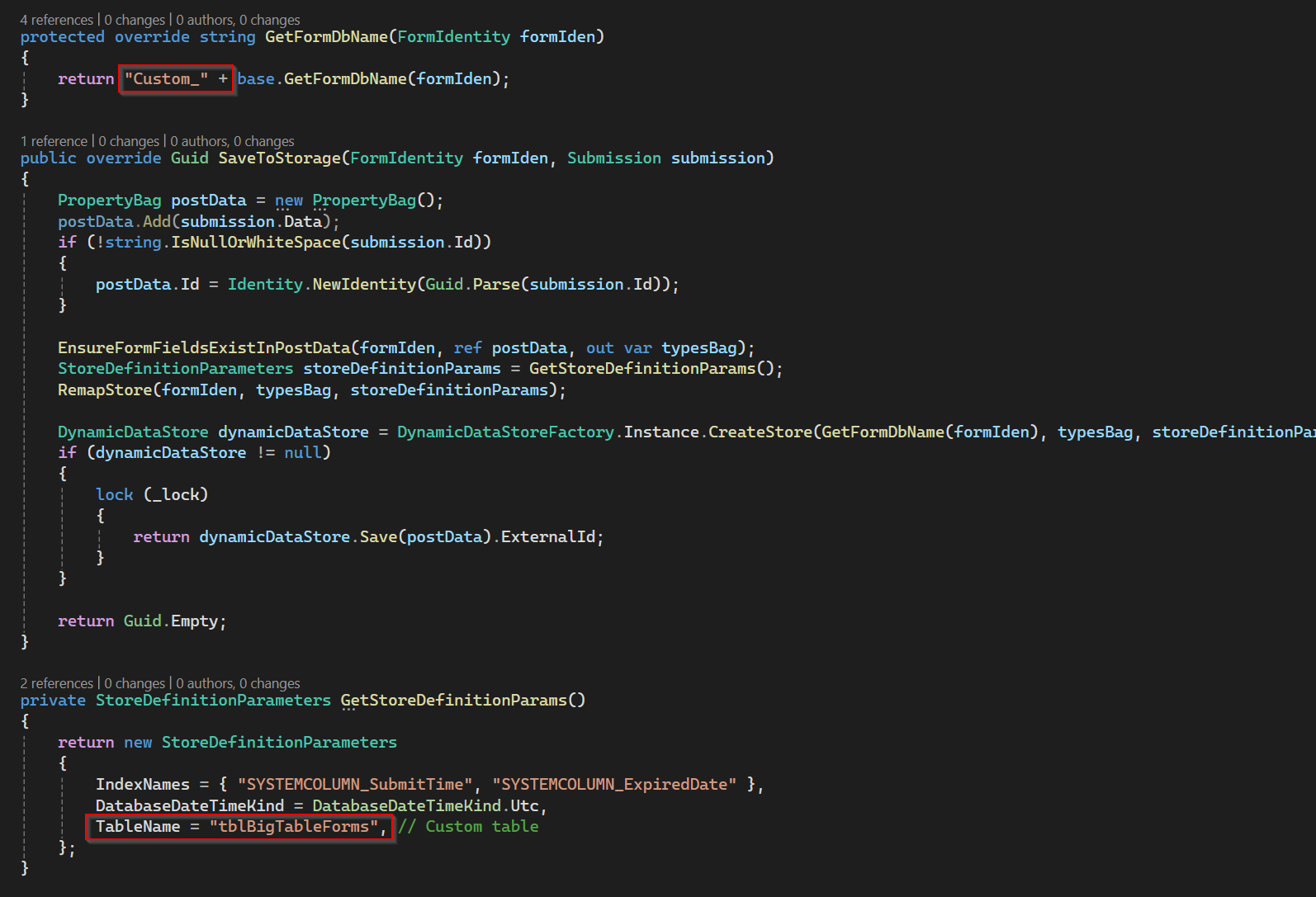Click Guid.Empty in the return statement
Image resolution: width=1316 pixels, height=897 pixels.
[x=173, y=621]
